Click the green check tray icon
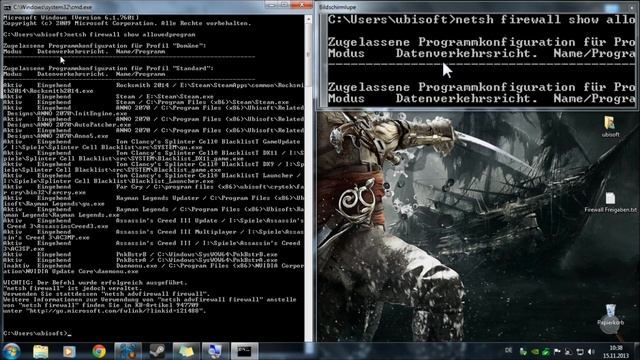The width and height of the screenshot is (640, 360). (x=546, y=351)
